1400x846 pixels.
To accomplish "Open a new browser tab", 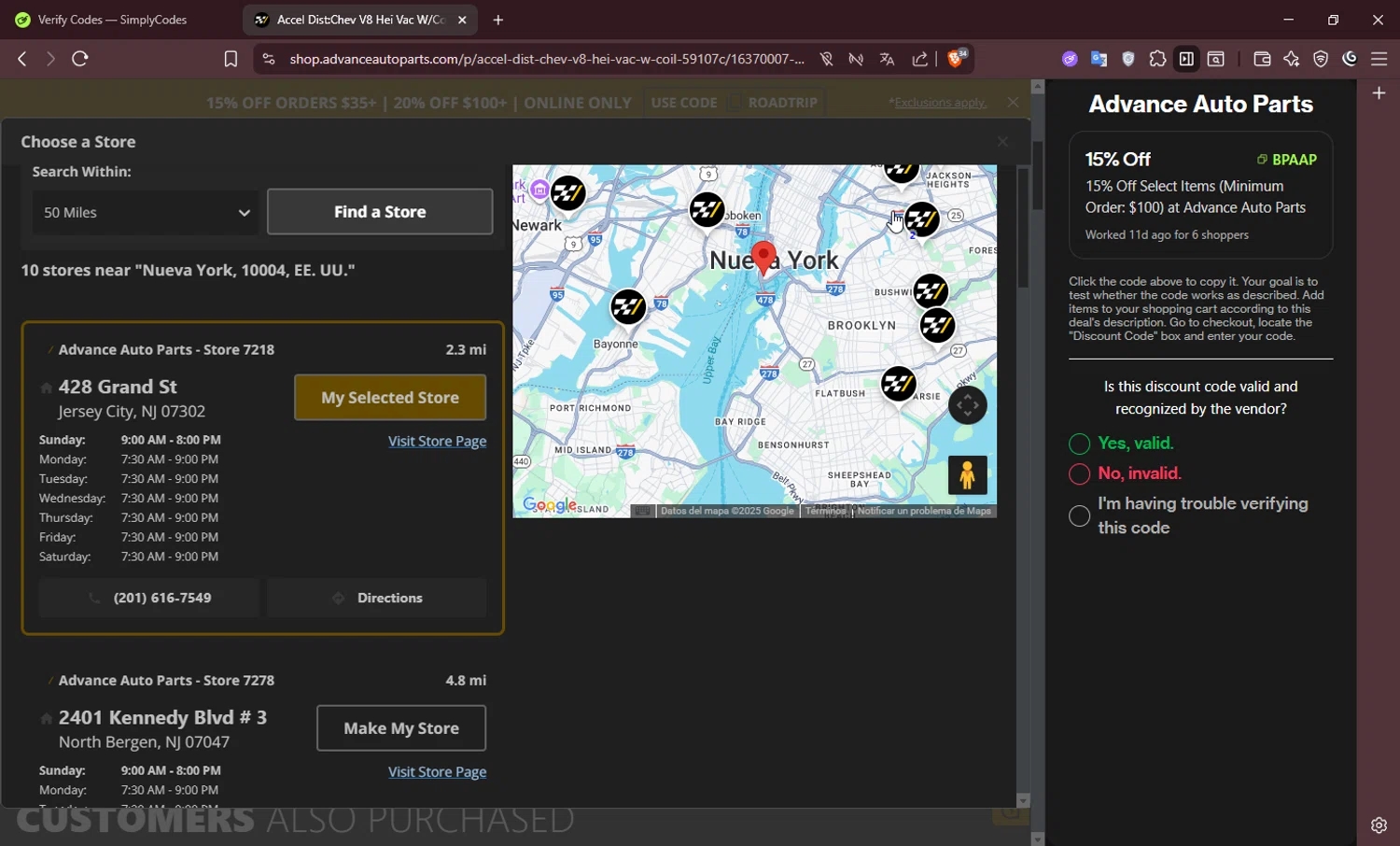I will [498, 20].
